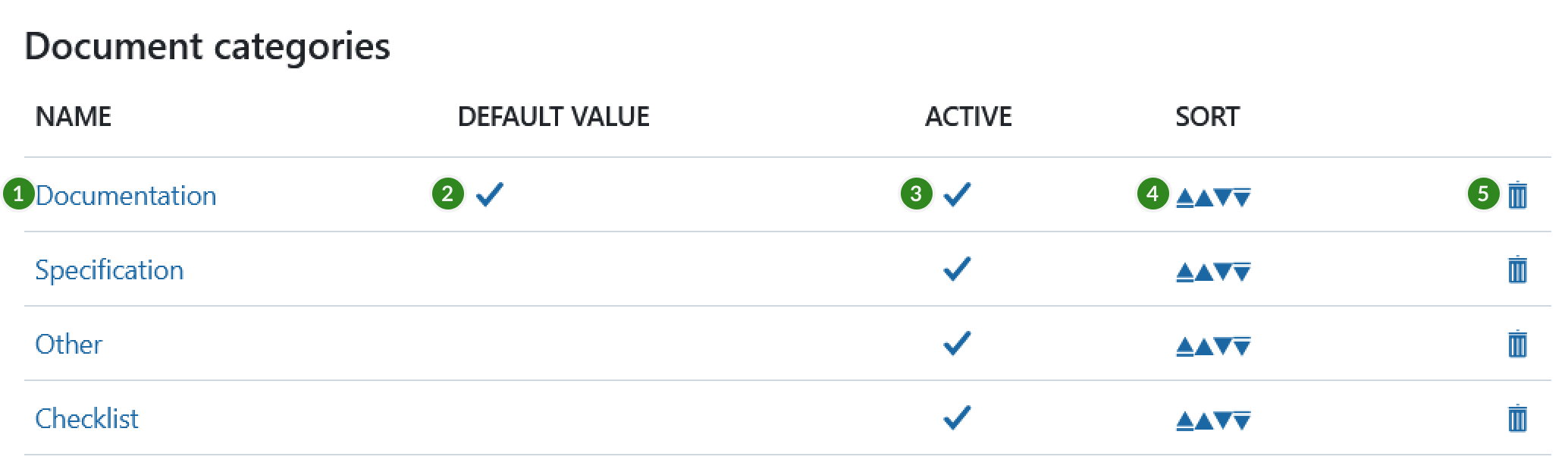Move Checklist up one position
The width and height of the screenshot is (1568, 463).
pos(1203,421)
